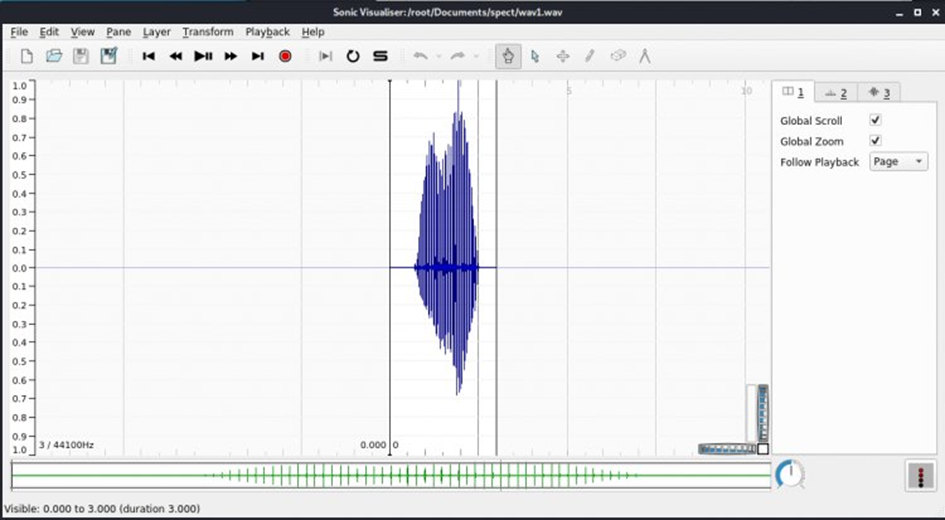Viewport: 945px width, 520px height.
Task: Rewind to the start of audio
Action: (x=148, y=56)
